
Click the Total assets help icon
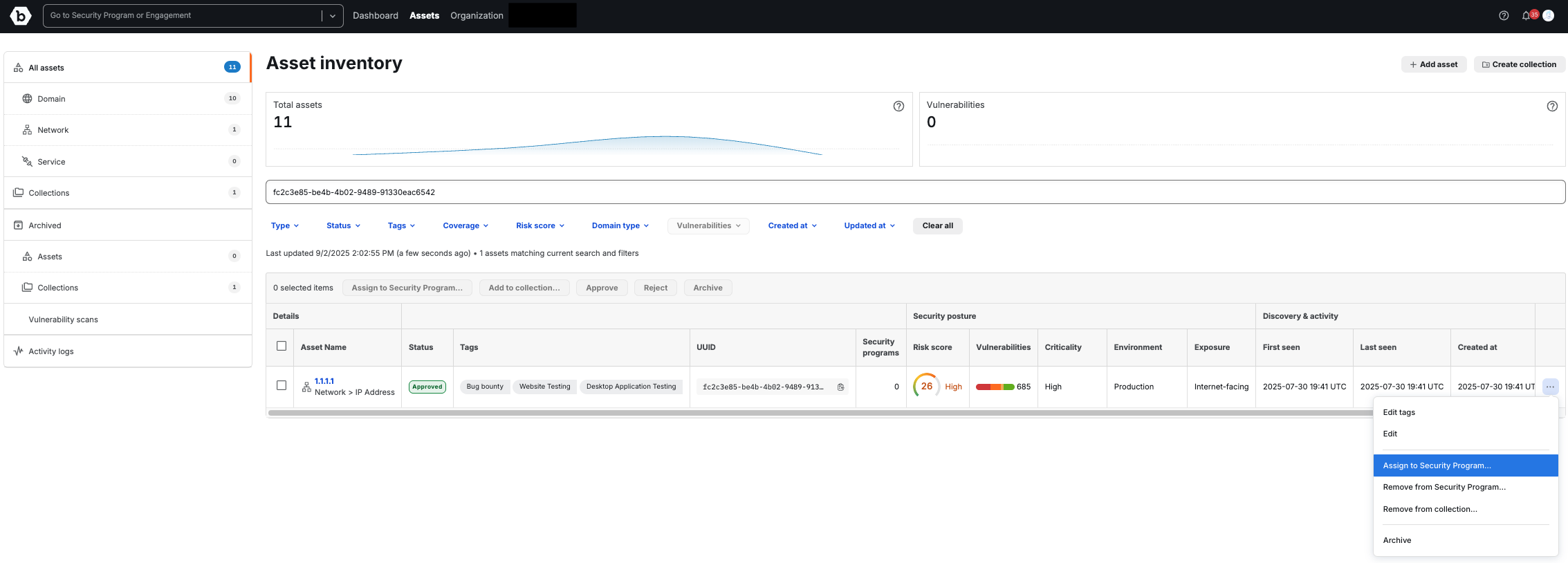click(x=898, y=106)
